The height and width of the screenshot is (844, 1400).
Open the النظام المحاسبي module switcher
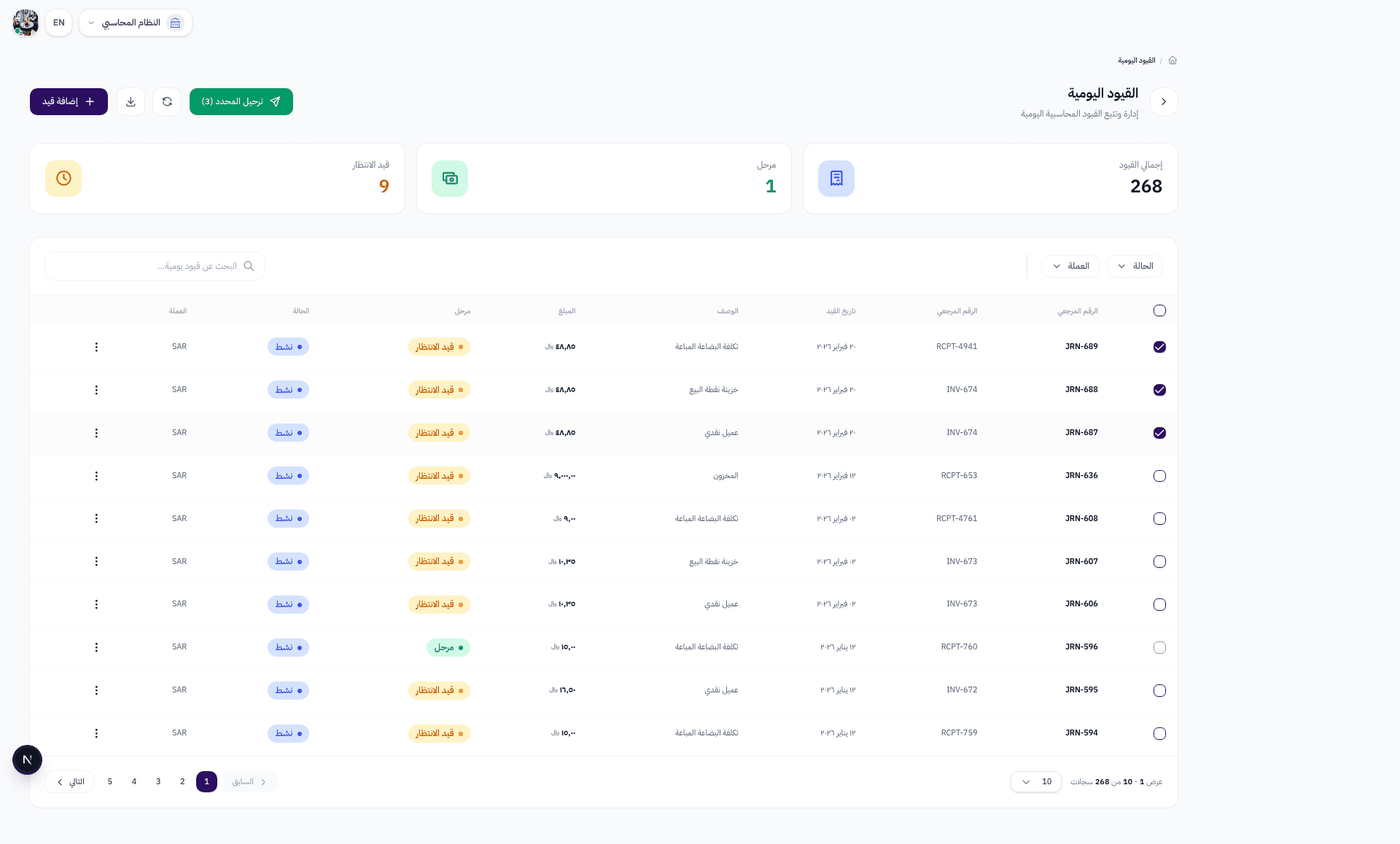(136, 23)
